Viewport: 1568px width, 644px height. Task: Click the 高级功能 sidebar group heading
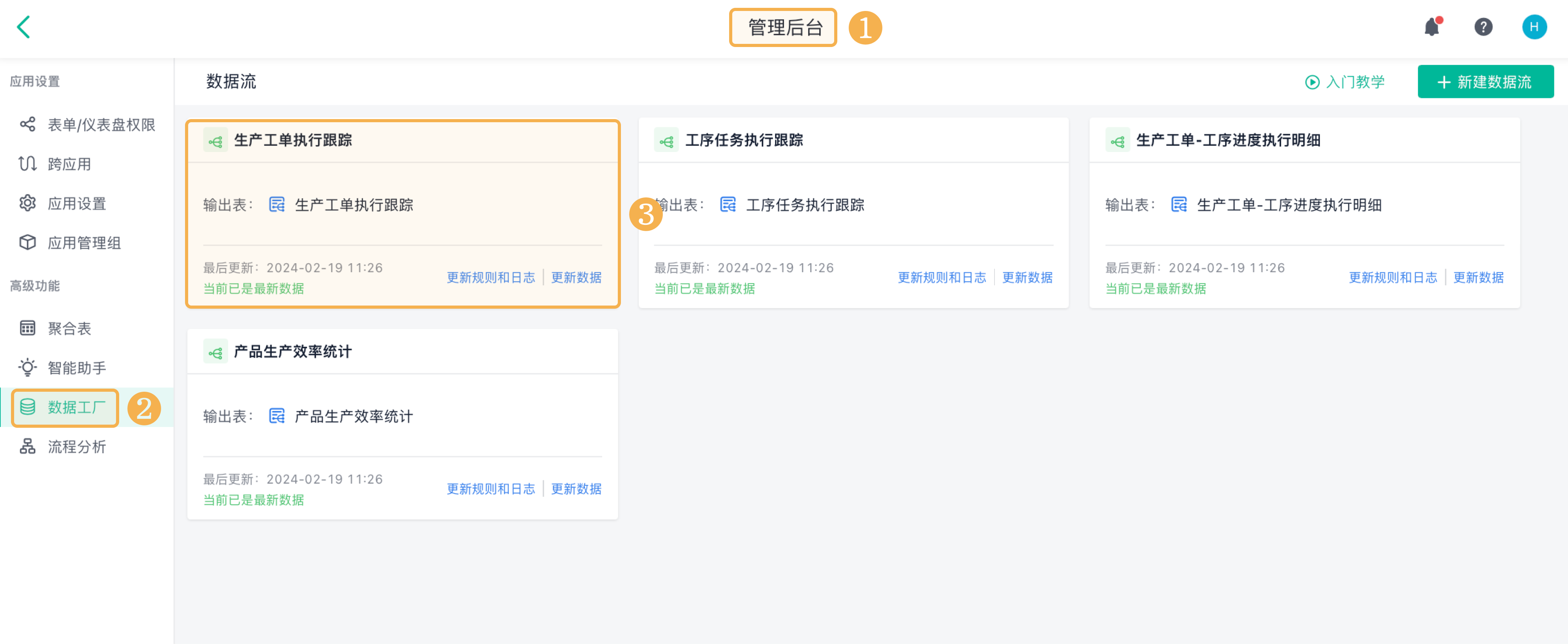pos(35,286)
